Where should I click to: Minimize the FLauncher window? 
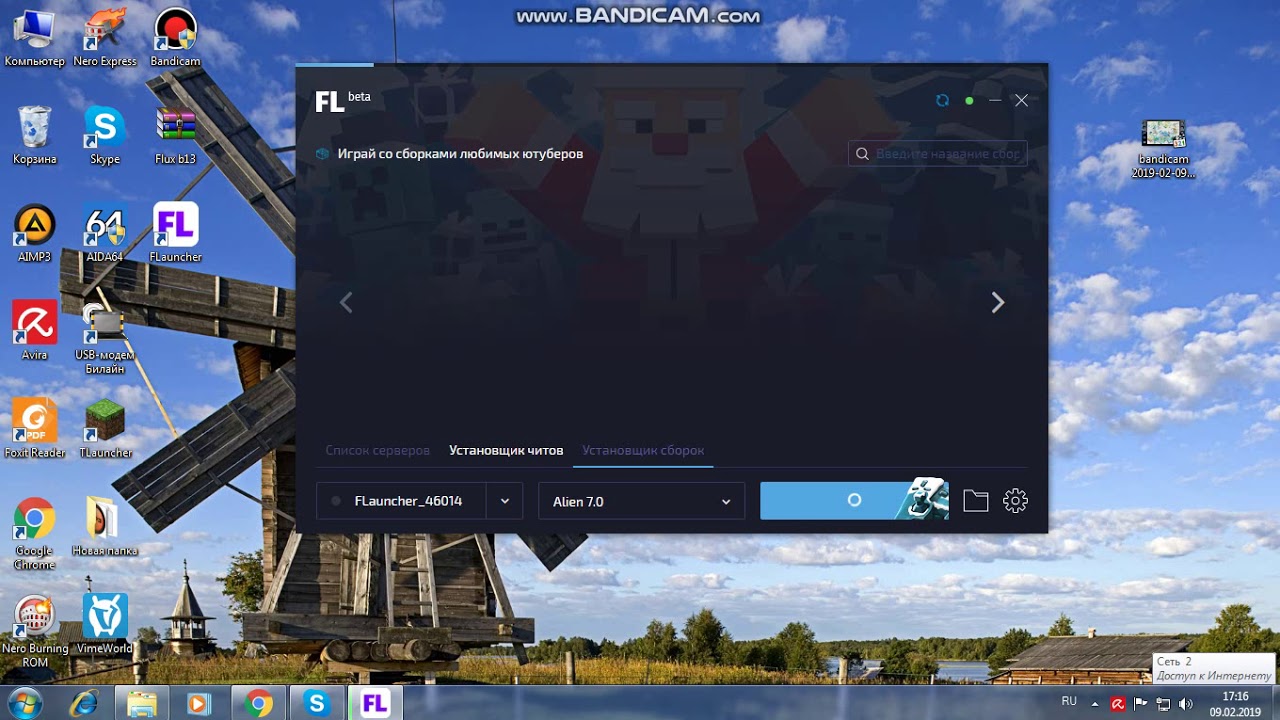click(x=995, y=100)
